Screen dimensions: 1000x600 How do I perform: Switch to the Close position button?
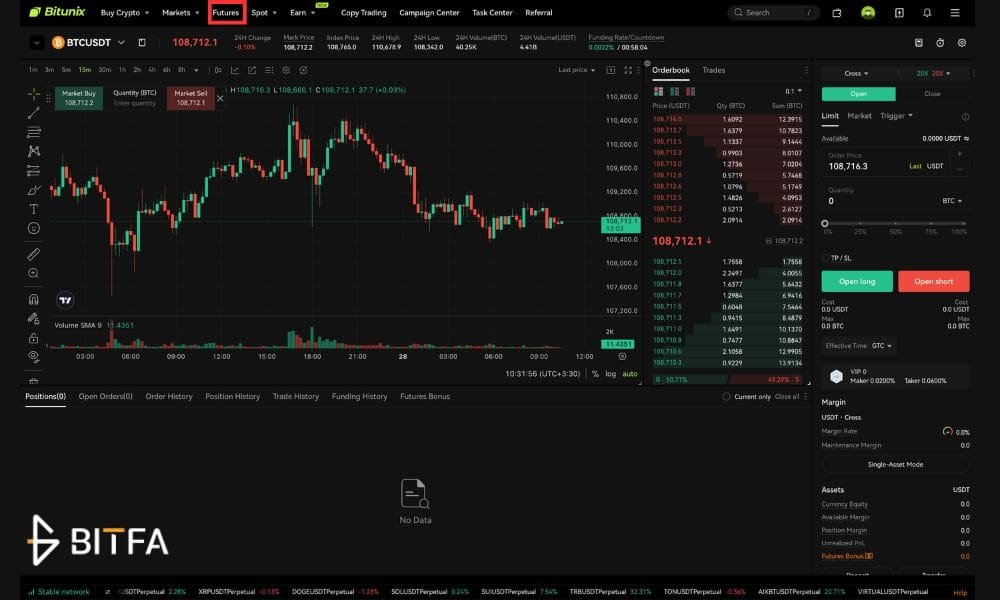pyautogui.click(x=932, y=94)
